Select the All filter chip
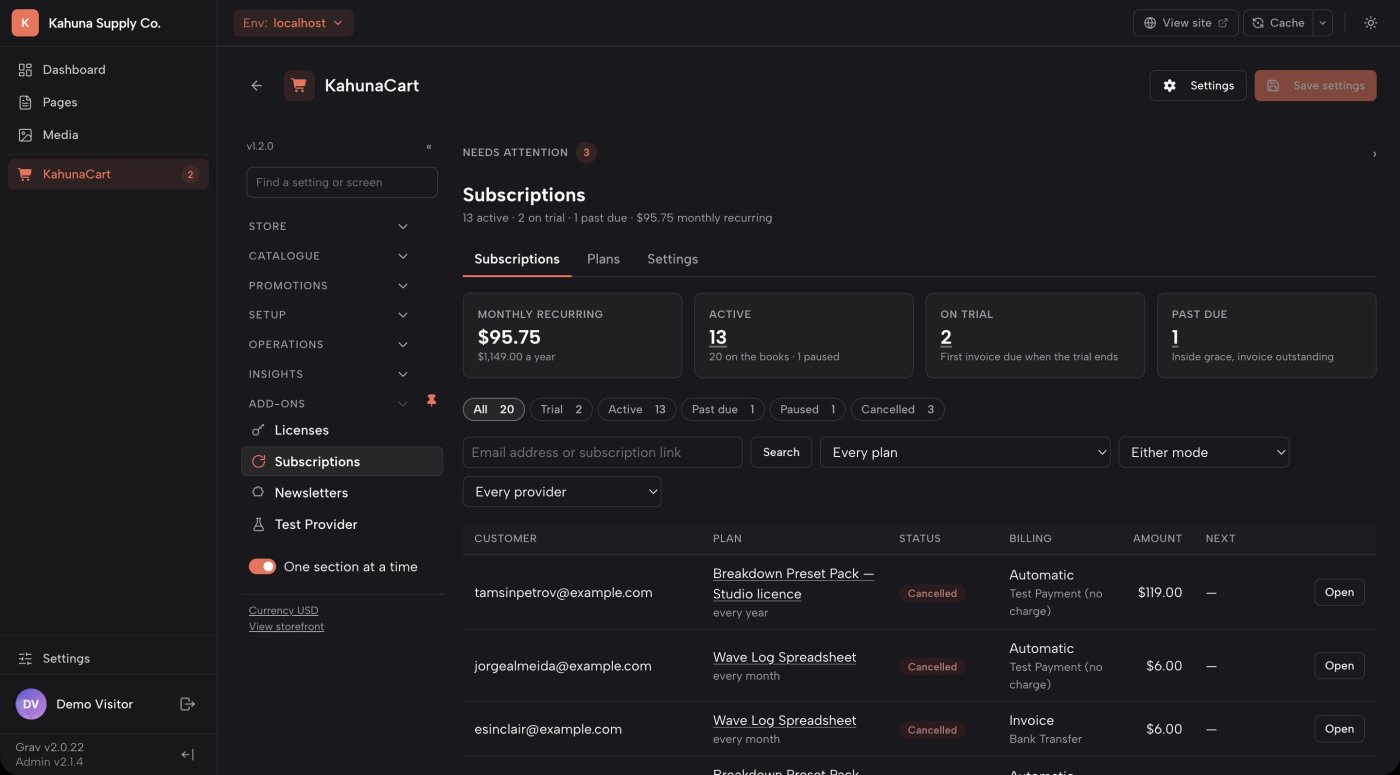The width and height of the screenshot is (1400, 775). tap(494, 410)
